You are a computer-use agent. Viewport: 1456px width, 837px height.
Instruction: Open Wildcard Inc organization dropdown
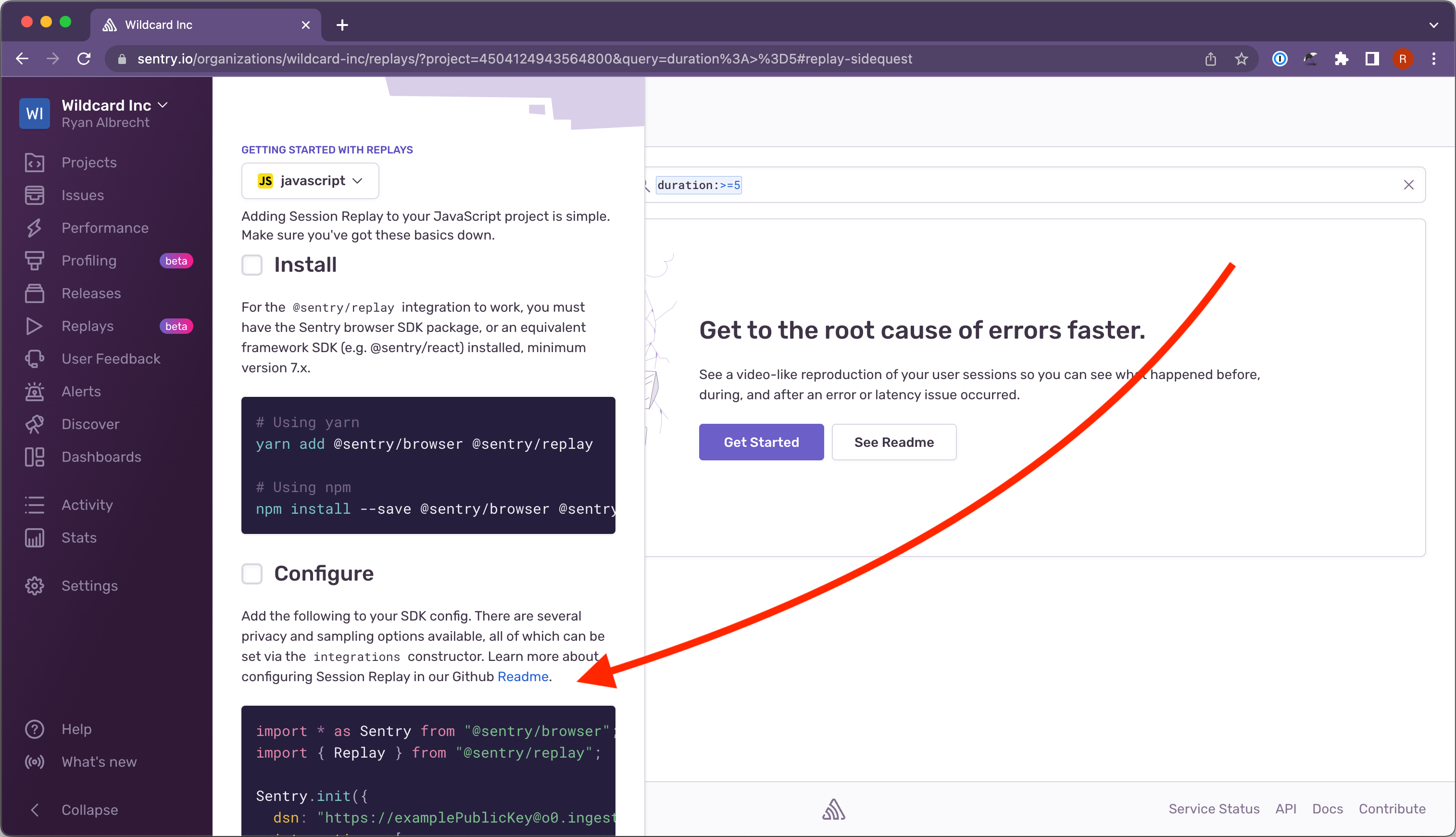coord(114,105)
